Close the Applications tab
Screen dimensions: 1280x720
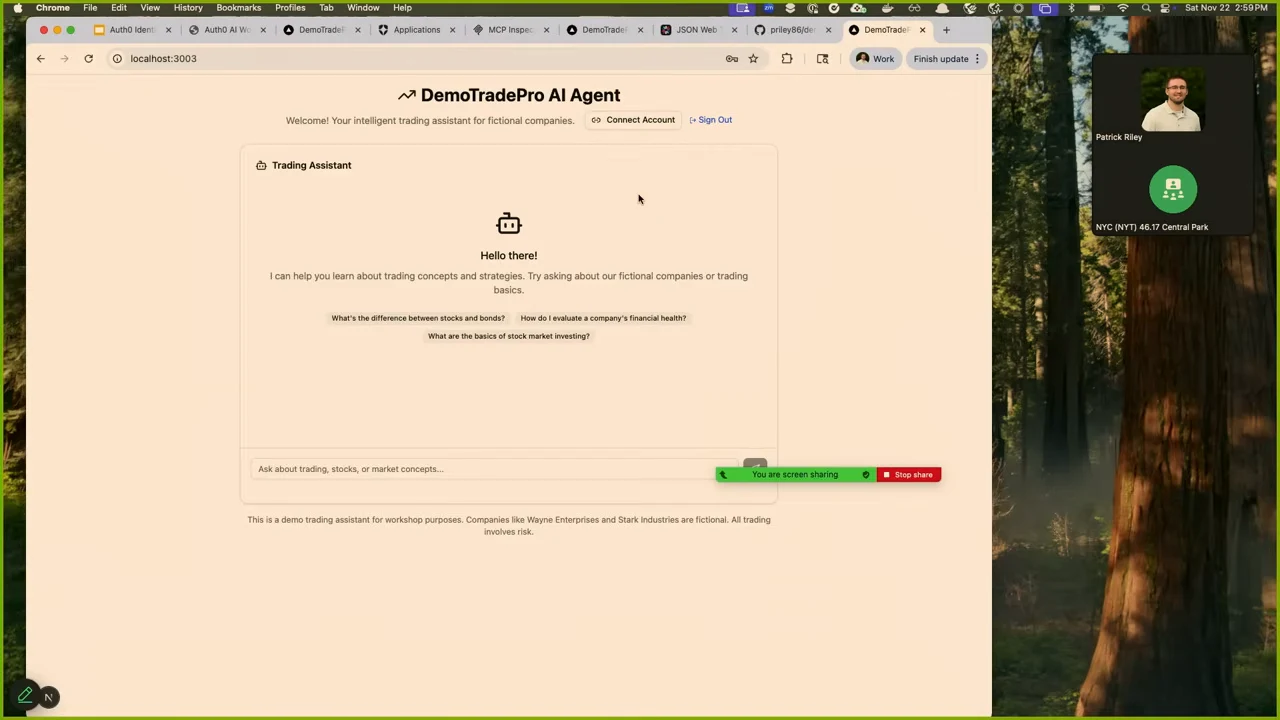[x=452, y=30]
